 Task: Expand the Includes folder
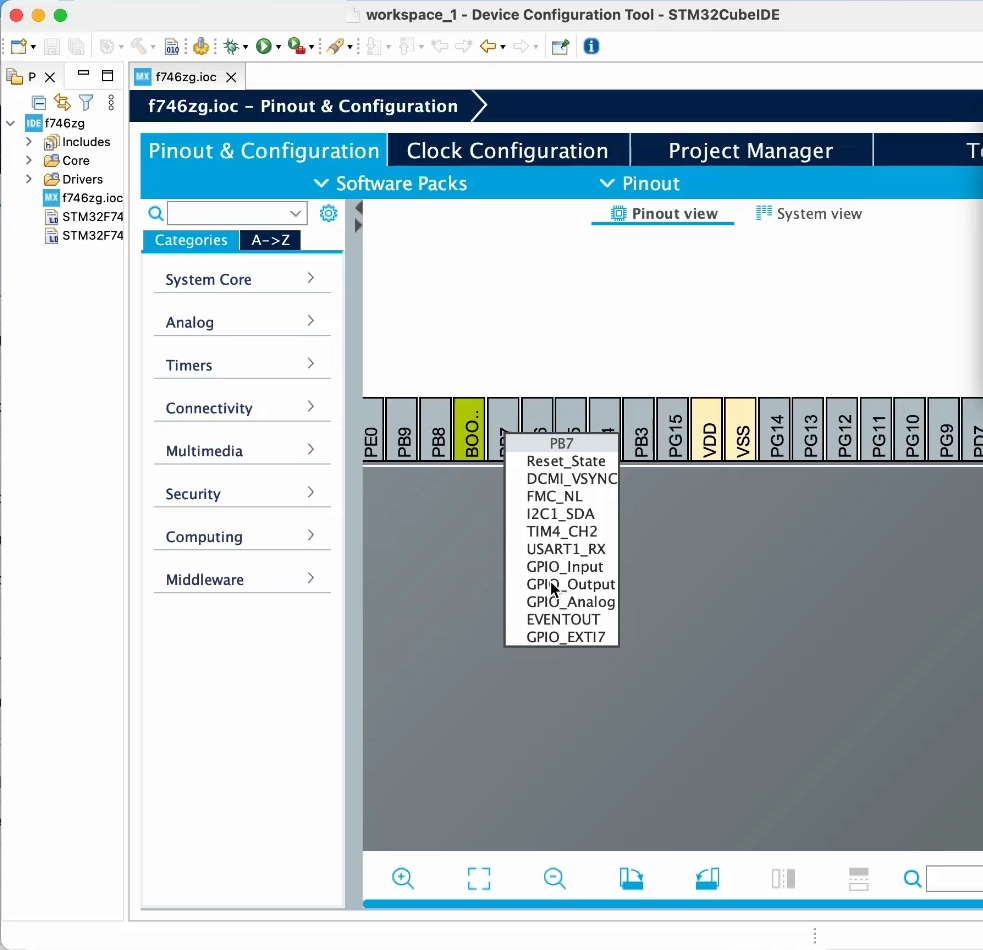[x=29, y=142]
